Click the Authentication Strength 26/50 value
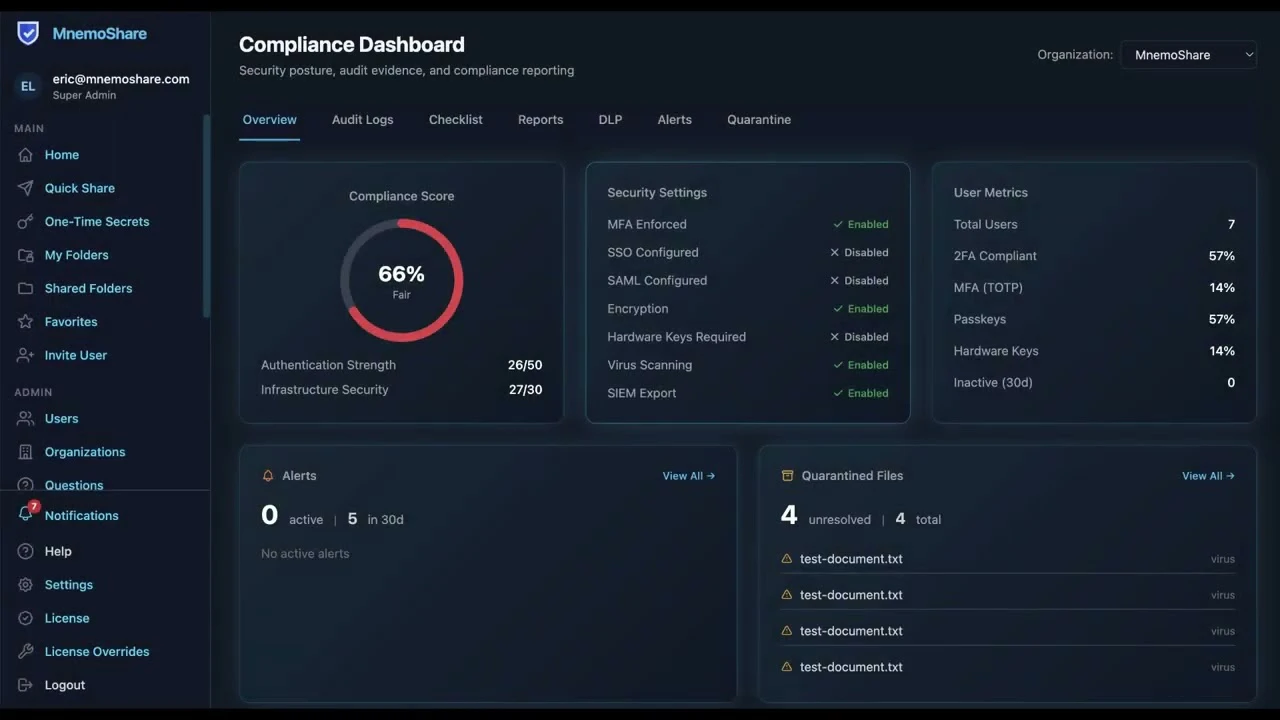 point(525,365)
